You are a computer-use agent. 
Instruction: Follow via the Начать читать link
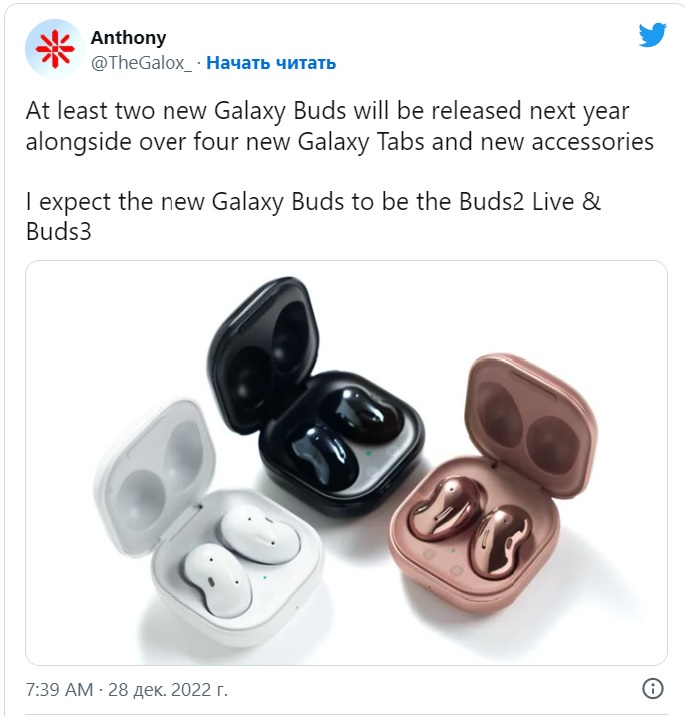click(x=271, y=63)
